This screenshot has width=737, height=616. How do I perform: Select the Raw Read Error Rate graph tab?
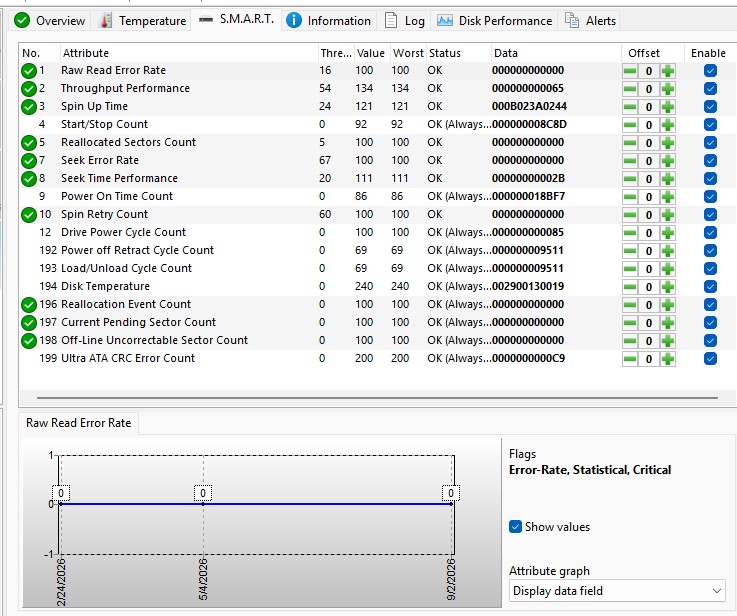coord(78,423)
